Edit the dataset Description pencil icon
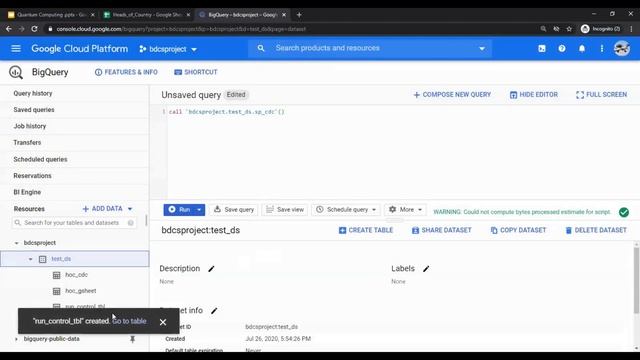640x360 pixels. (211, 269)
